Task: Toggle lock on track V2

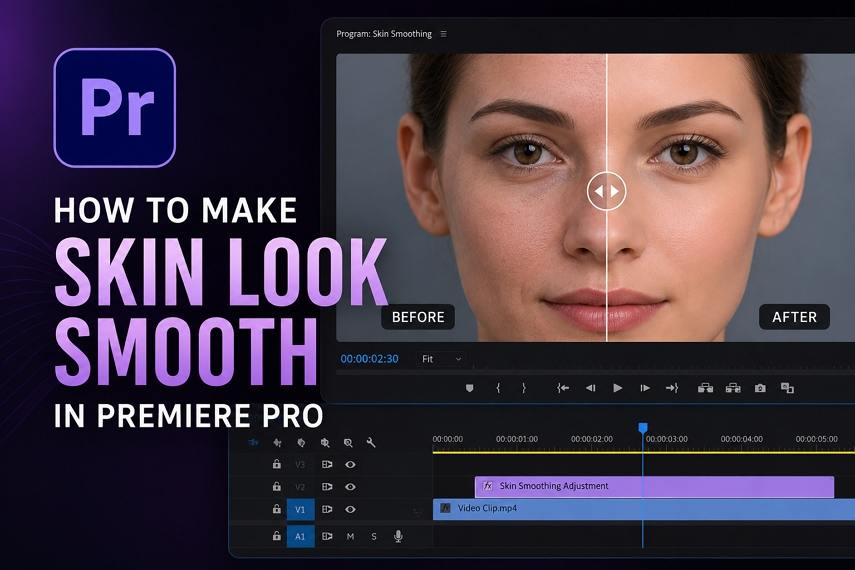Action: [x=276, y=486]
